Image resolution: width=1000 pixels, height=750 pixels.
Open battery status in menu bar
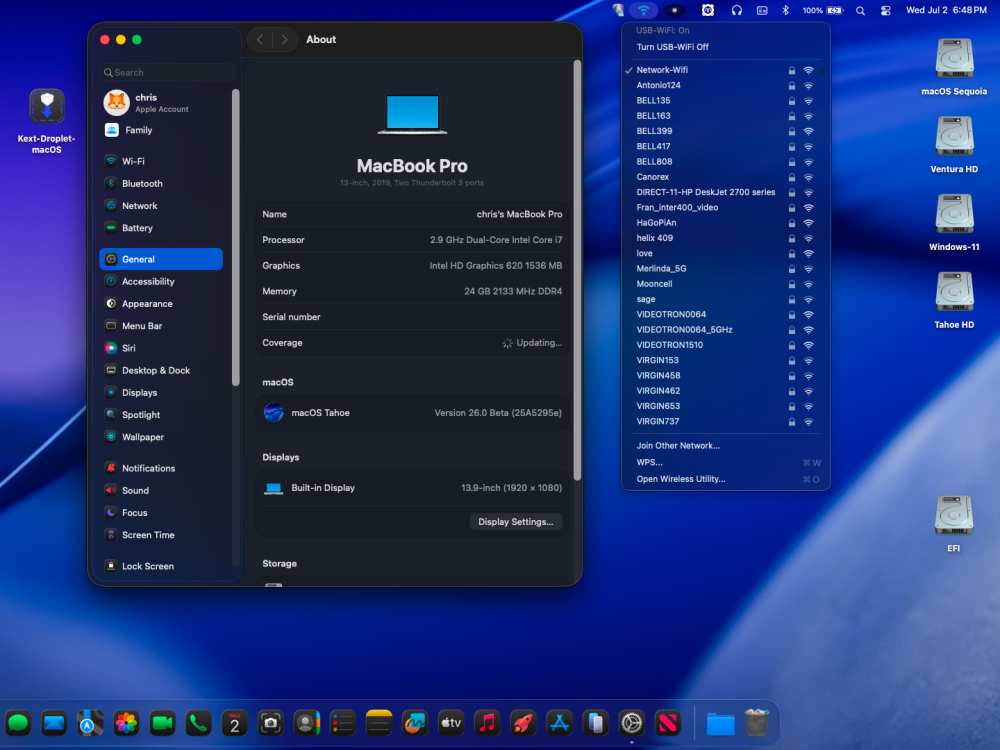[x=823, y=10]
